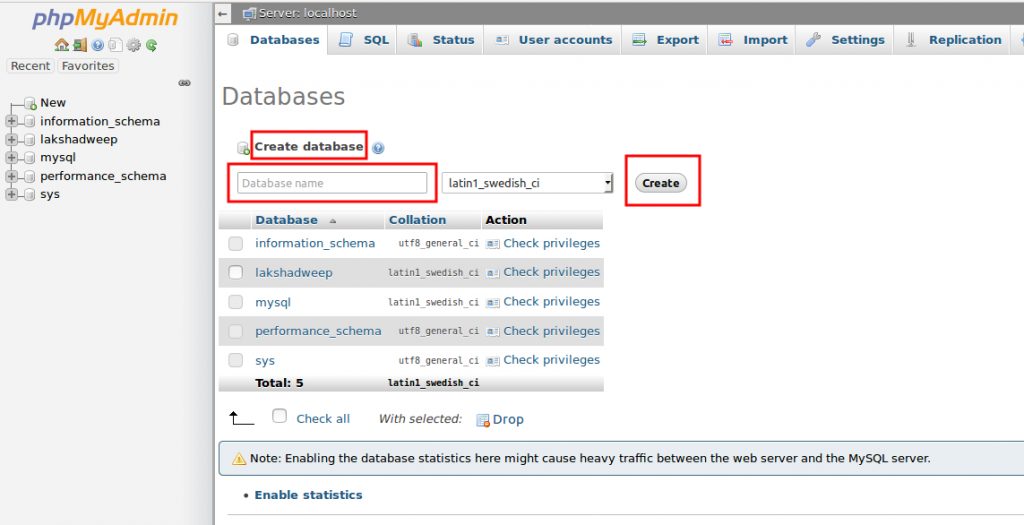Sort by the Collation column header
The width and height of the screenshot is (1024, 525).
(417, 220)
